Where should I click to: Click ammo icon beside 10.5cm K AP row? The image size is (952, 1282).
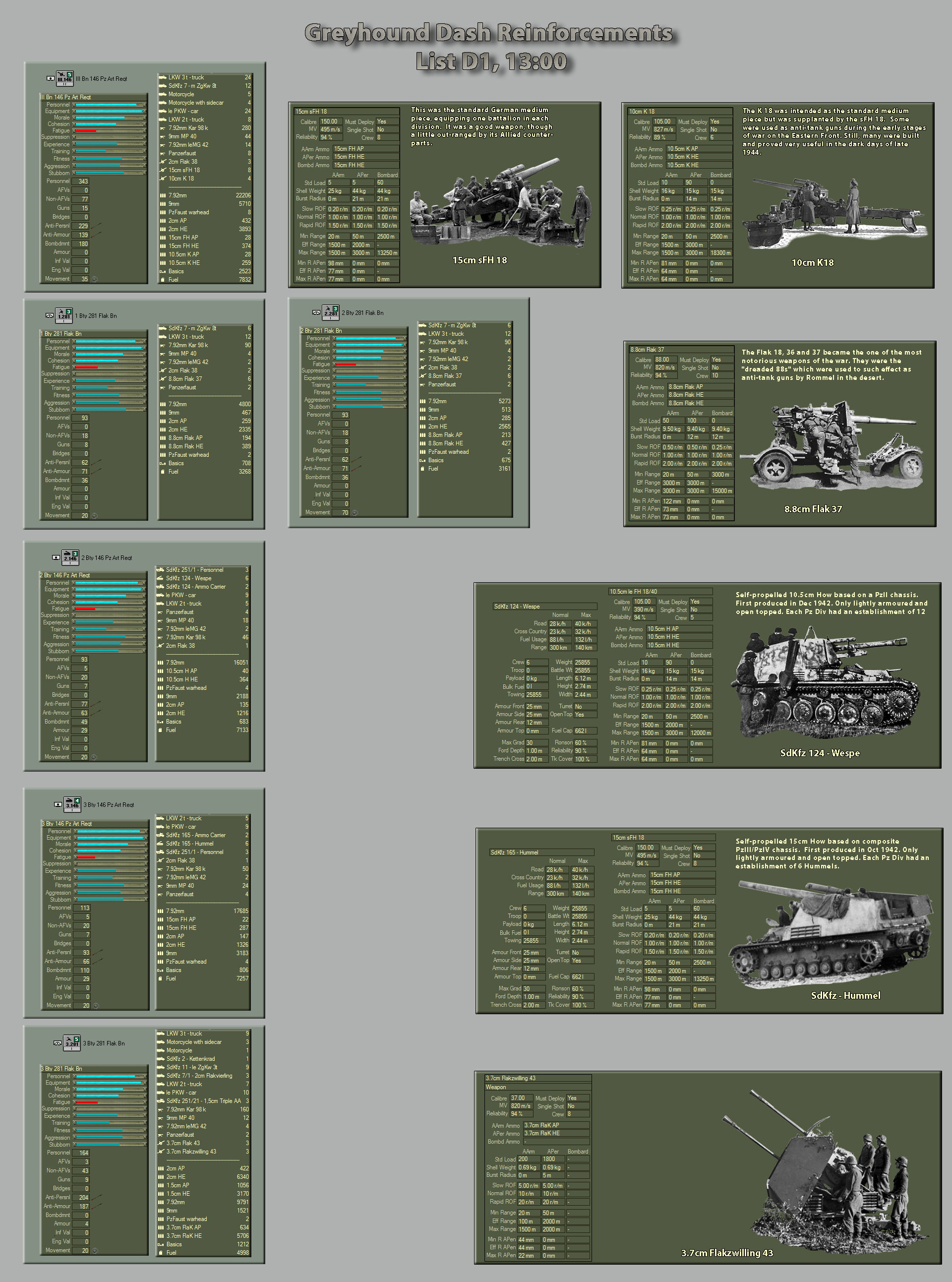(163, 254)
